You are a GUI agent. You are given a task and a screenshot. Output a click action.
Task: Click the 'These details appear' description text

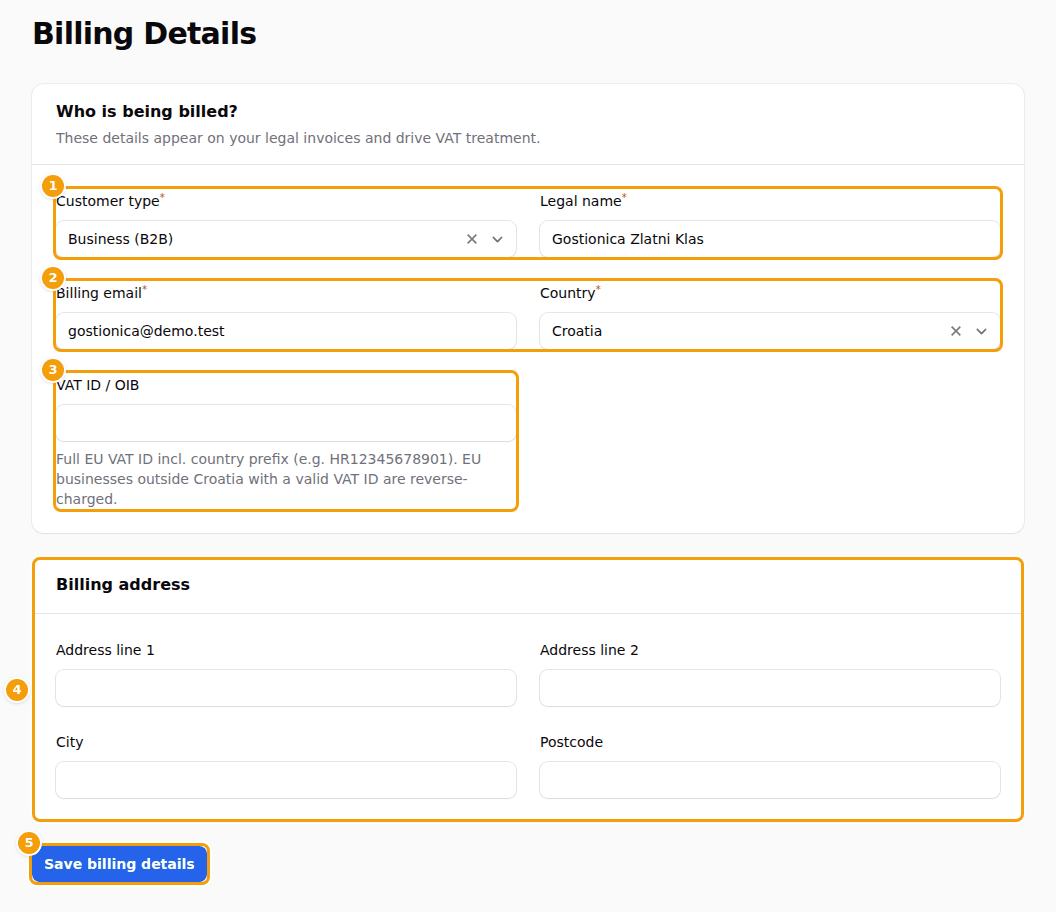298,138
